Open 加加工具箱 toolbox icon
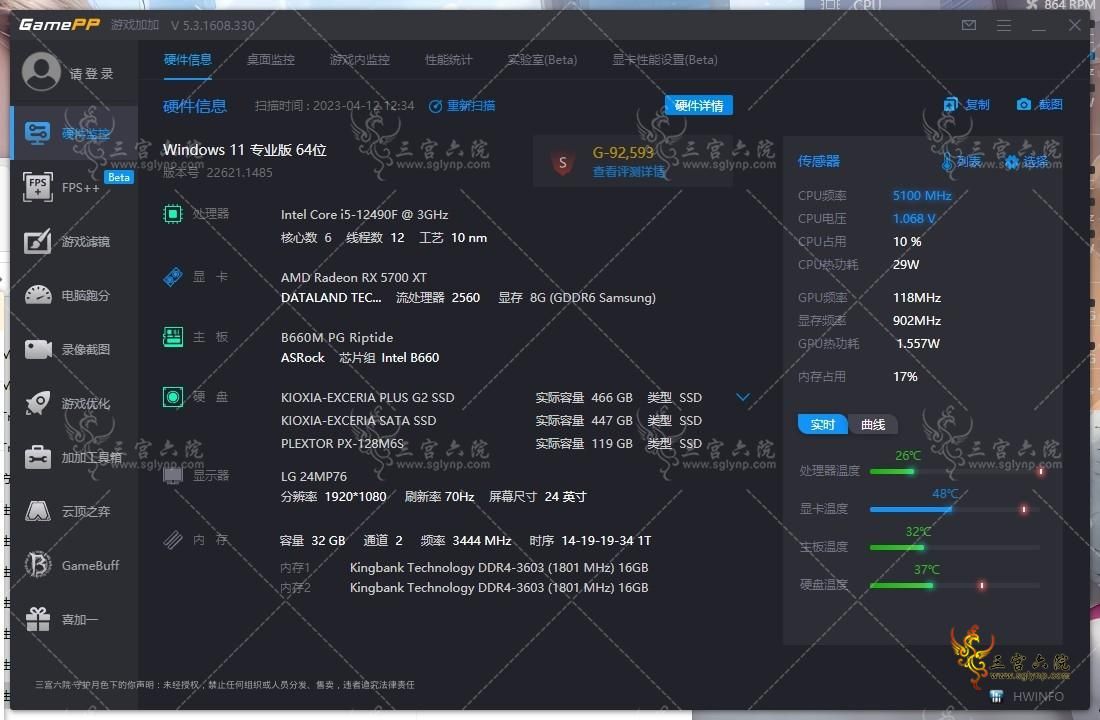This screenshot has height=720, width=1100. tap(38, 457)
